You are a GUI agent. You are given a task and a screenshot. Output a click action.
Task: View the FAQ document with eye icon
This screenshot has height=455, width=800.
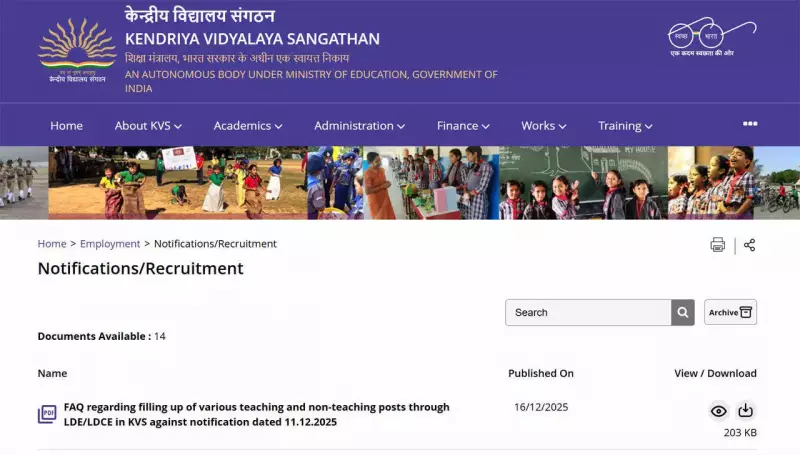(x=718, y=411)
